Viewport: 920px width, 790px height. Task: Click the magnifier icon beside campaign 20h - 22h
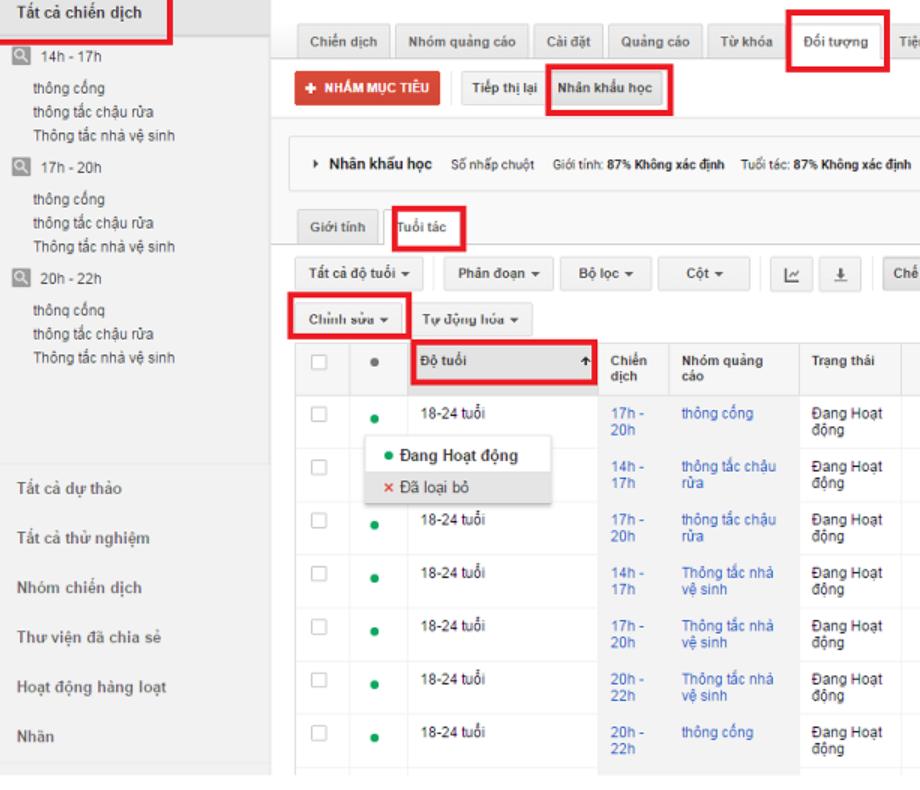(x=21, y=278)
